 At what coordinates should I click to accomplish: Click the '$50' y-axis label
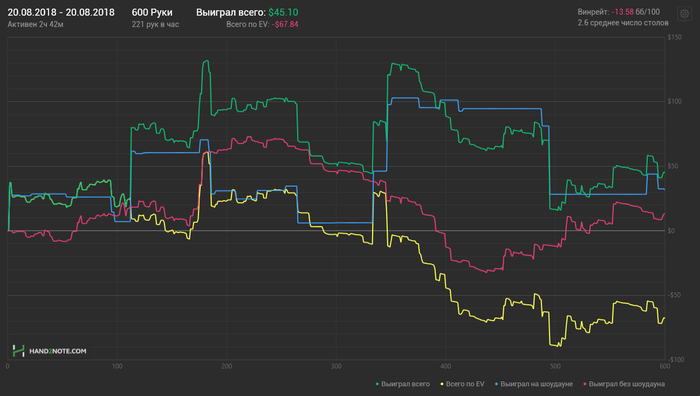[673, 166]
